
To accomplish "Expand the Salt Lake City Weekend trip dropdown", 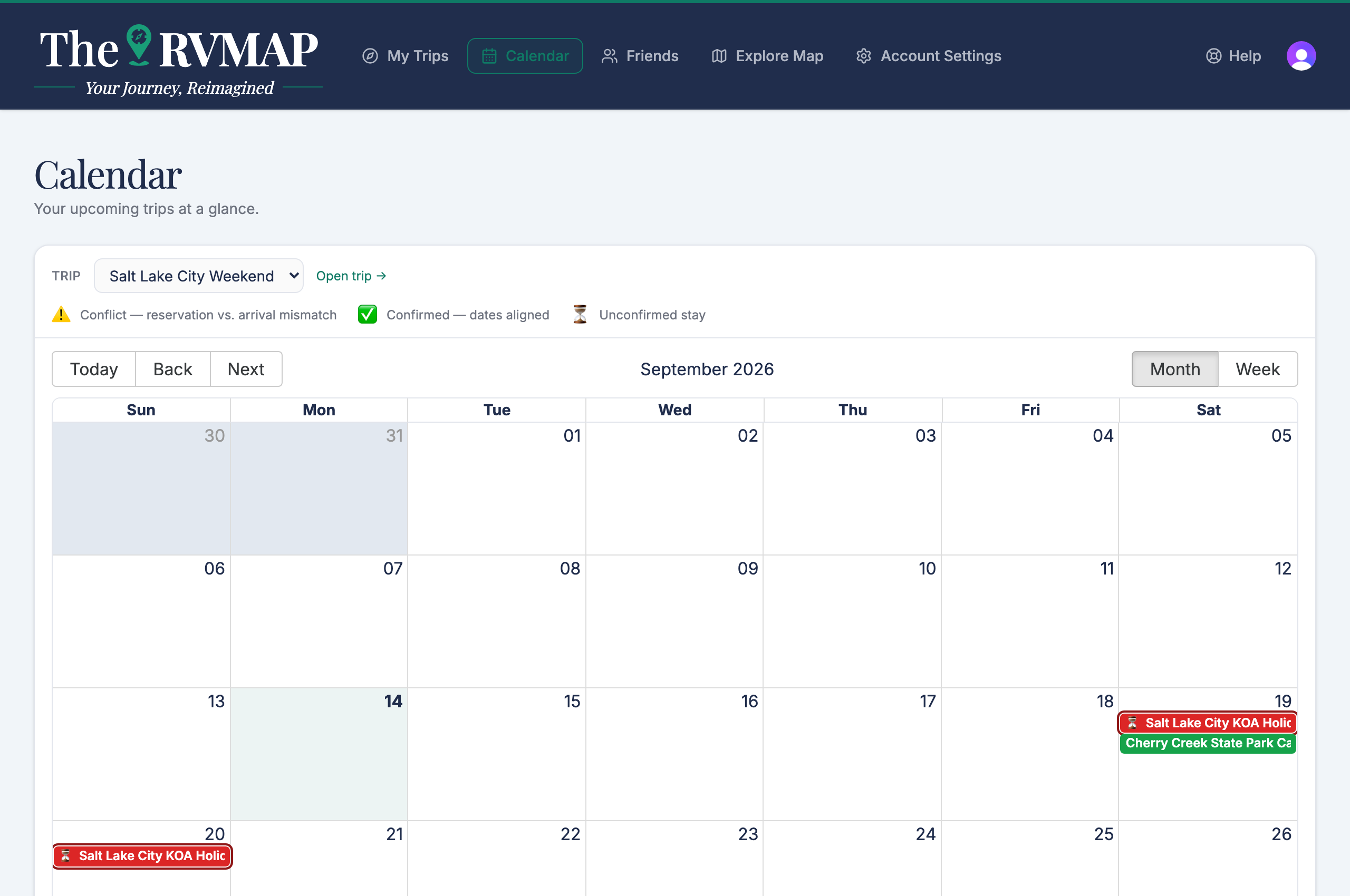I will pyautogui.click(x=198, y=276).
